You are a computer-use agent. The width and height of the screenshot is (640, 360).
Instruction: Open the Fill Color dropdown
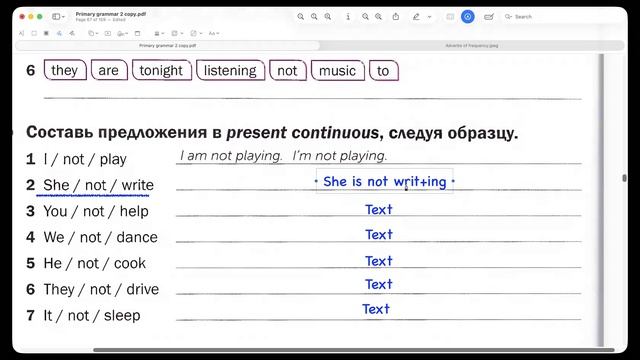(196, 33)
